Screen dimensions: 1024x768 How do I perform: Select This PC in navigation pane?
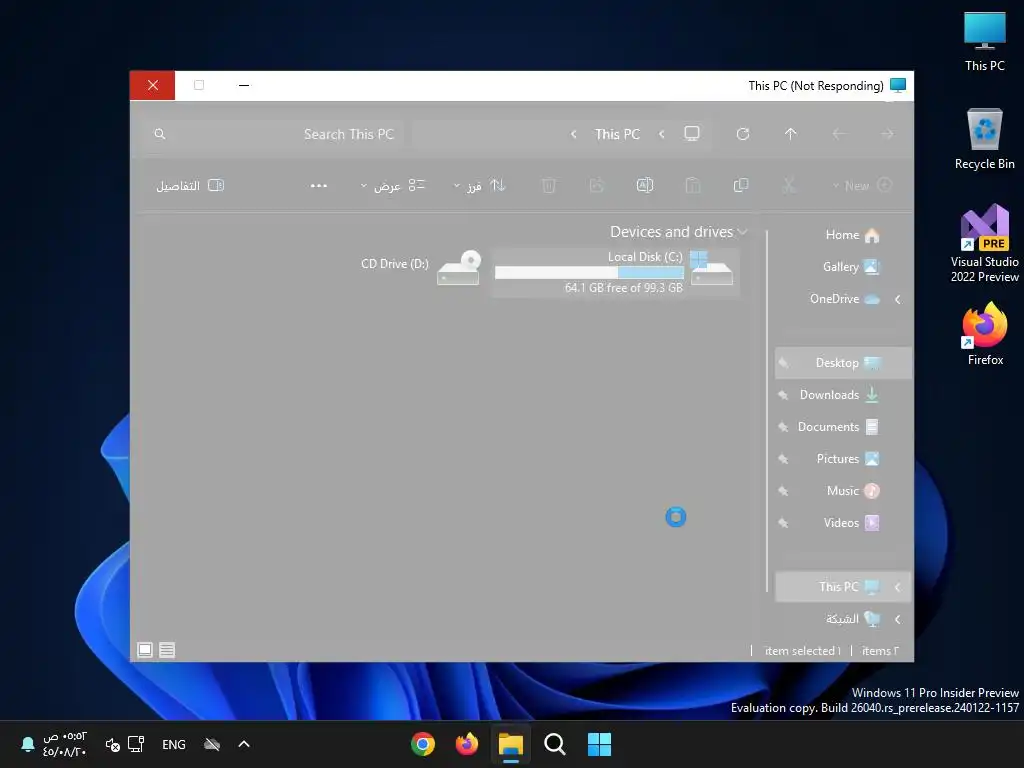coord(844,586)
